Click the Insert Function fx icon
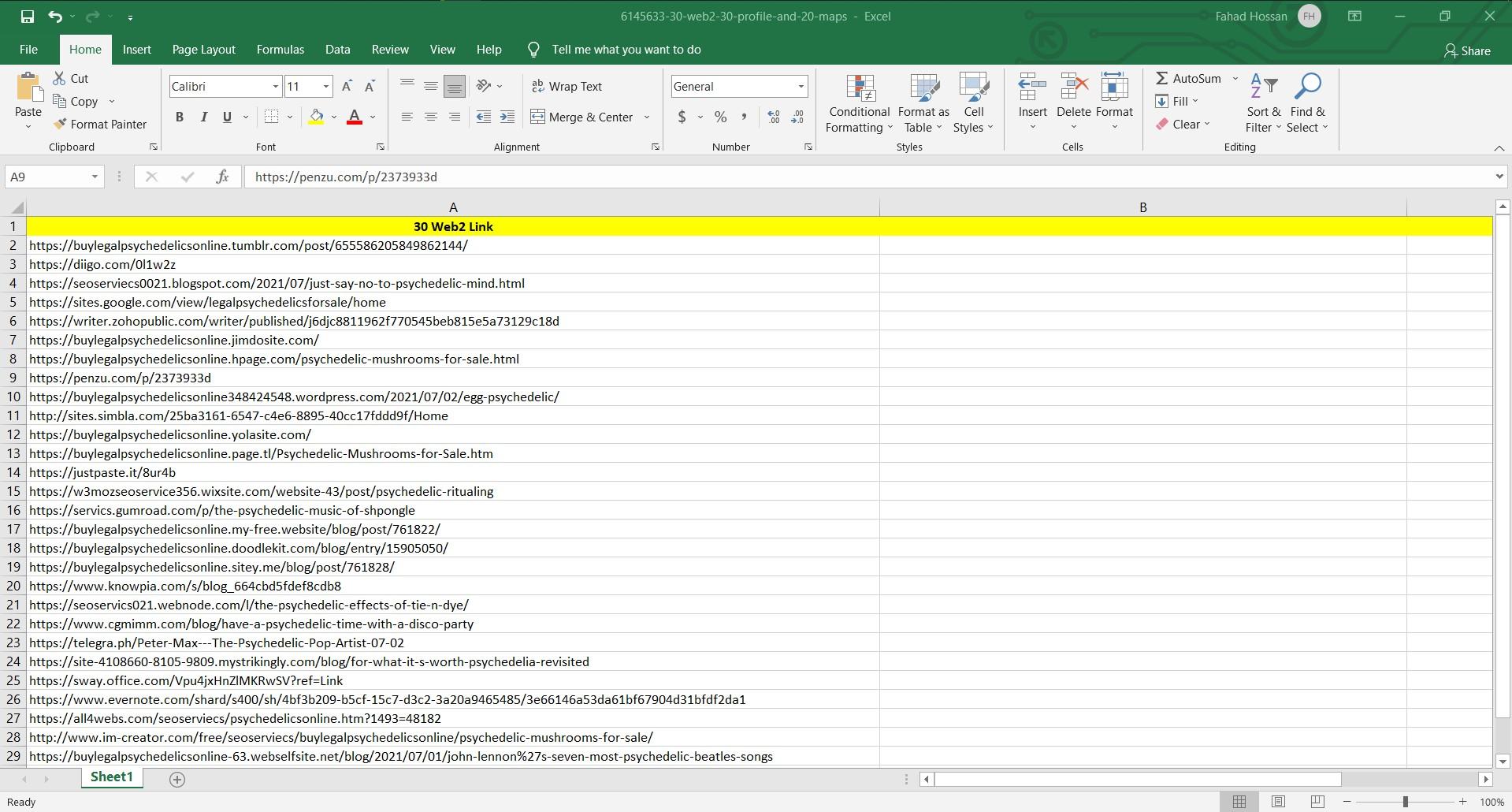This screenshot has width=1512, height=812. pyautogui.click(x=222, y=177)
